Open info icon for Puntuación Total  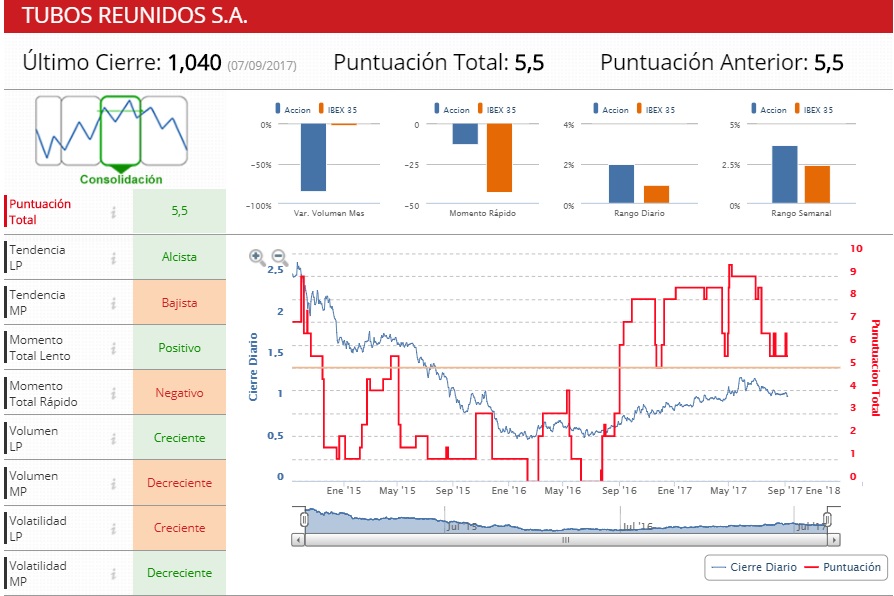tap(113, 212)
